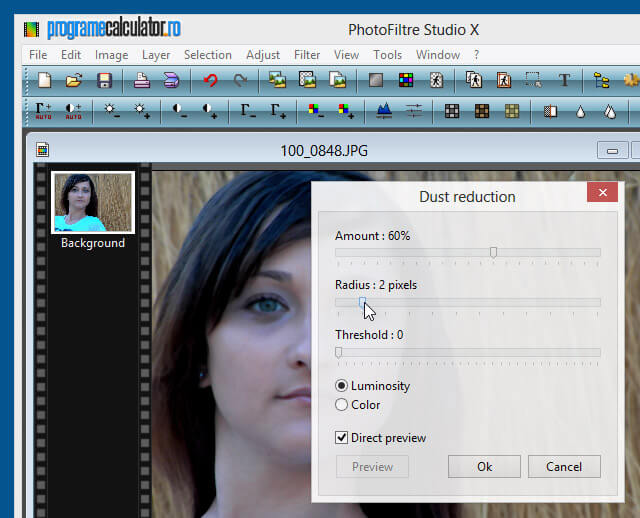Save the image using the floppy disk icon

[104, 80]
